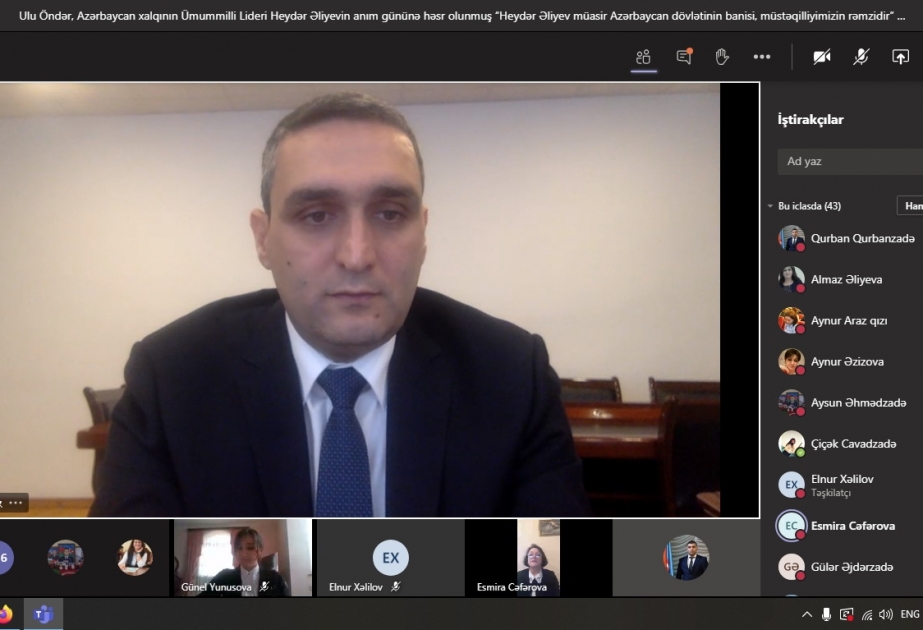
Task: Select participant Aynur Araz qızı
Action: (848, 321)
